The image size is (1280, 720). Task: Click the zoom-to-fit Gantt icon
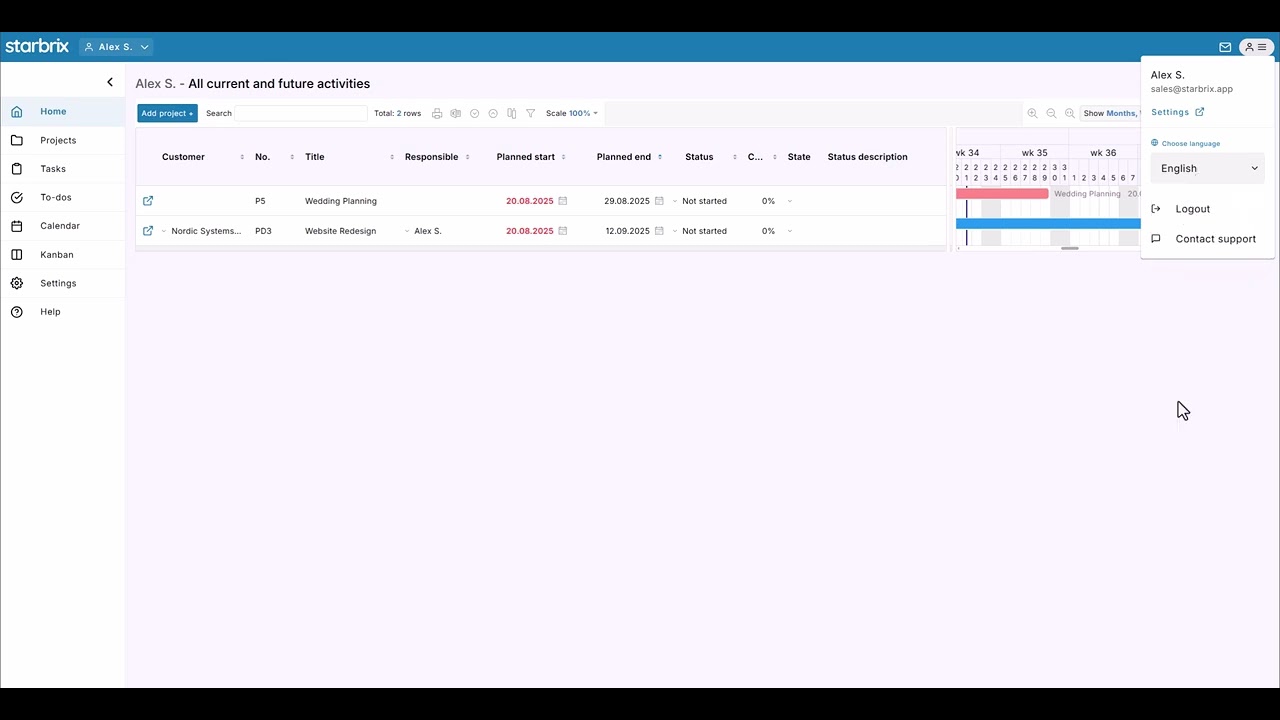[1069, 113]
